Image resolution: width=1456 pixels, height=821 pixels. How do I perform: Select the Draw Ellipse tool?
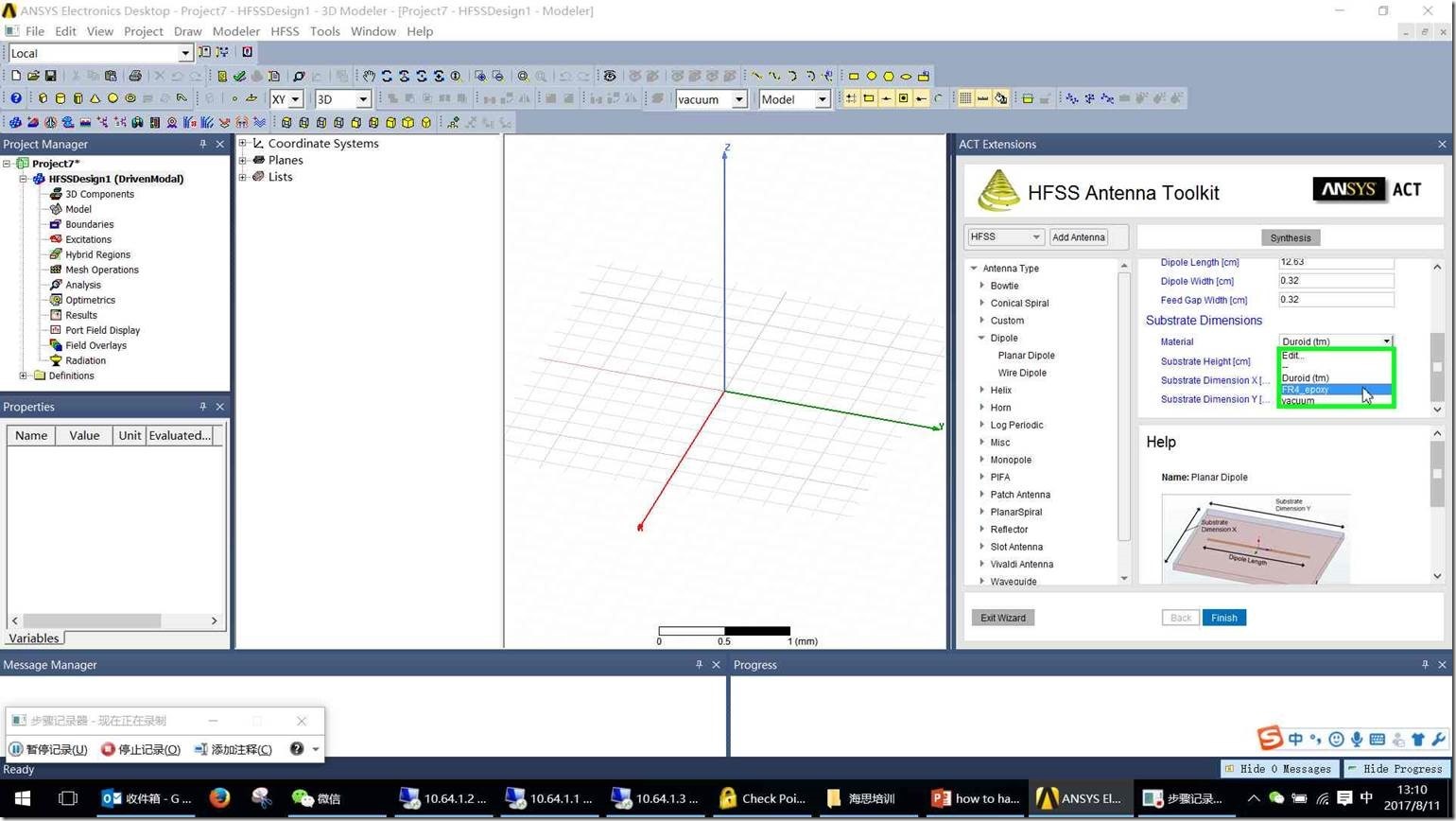click(x=907, y=76)
